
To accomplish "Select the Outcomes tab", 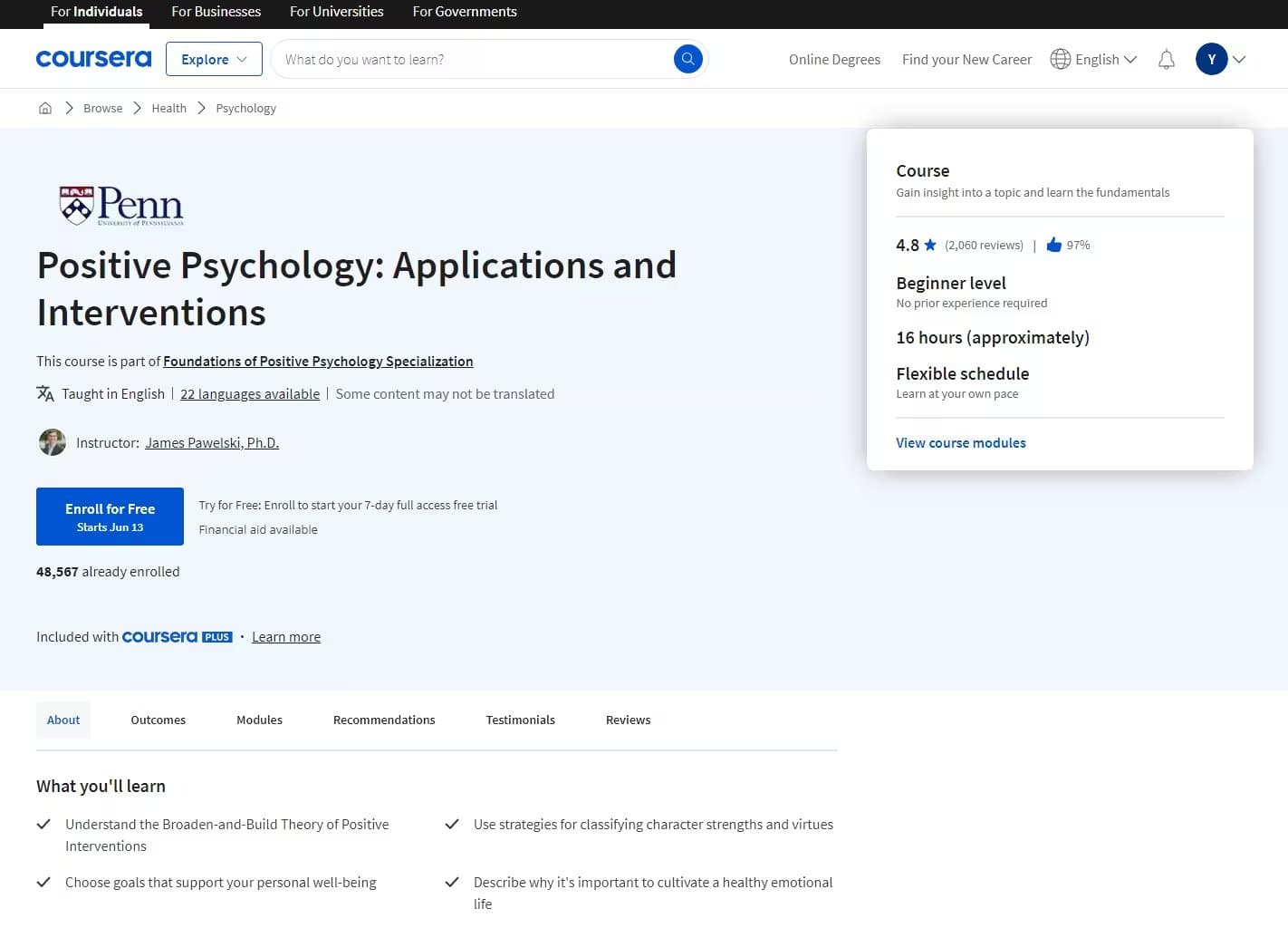I will 158,720.
